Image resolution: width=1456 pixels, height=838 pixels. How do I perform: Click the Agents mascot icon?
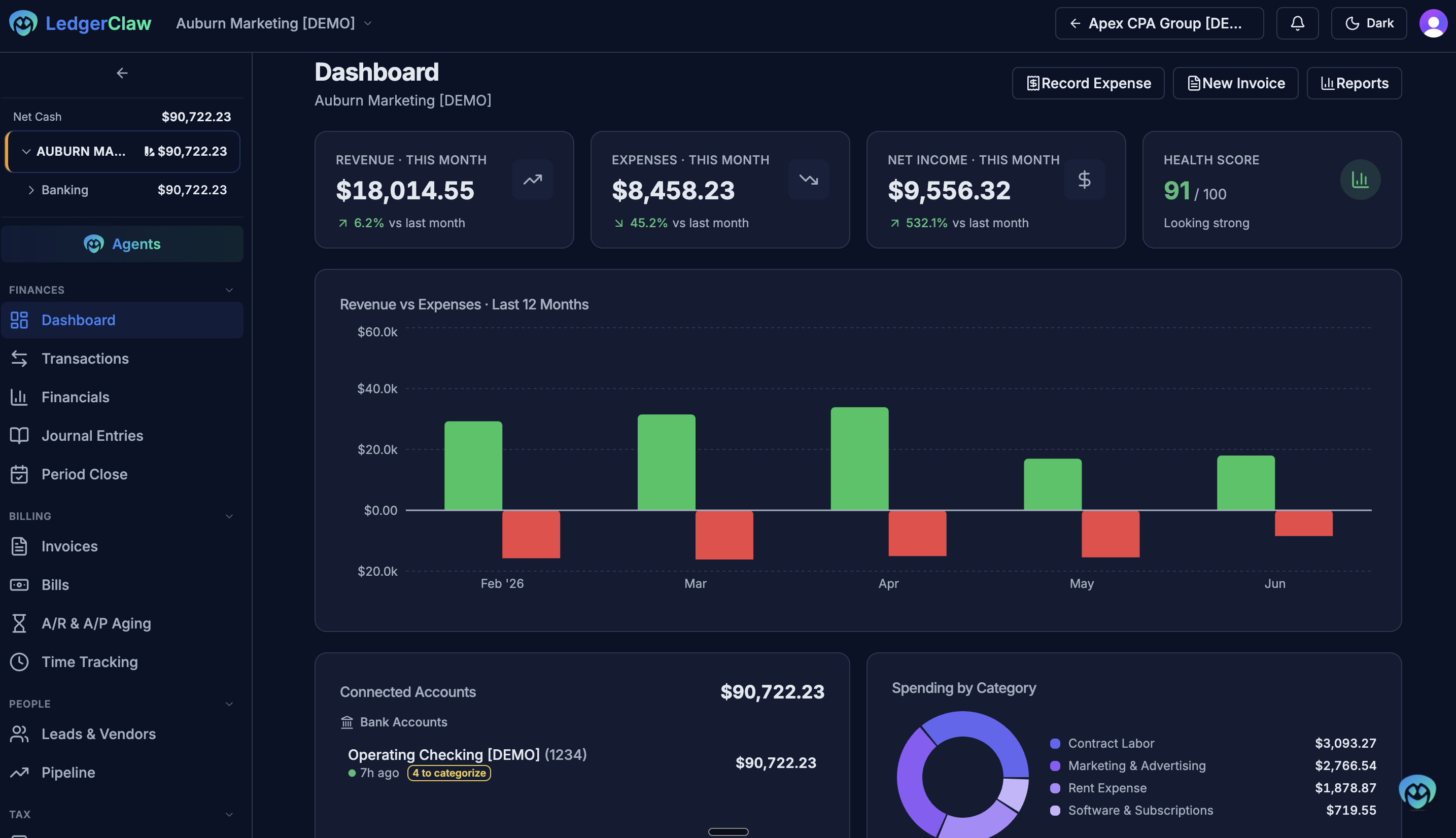[94, 244]
